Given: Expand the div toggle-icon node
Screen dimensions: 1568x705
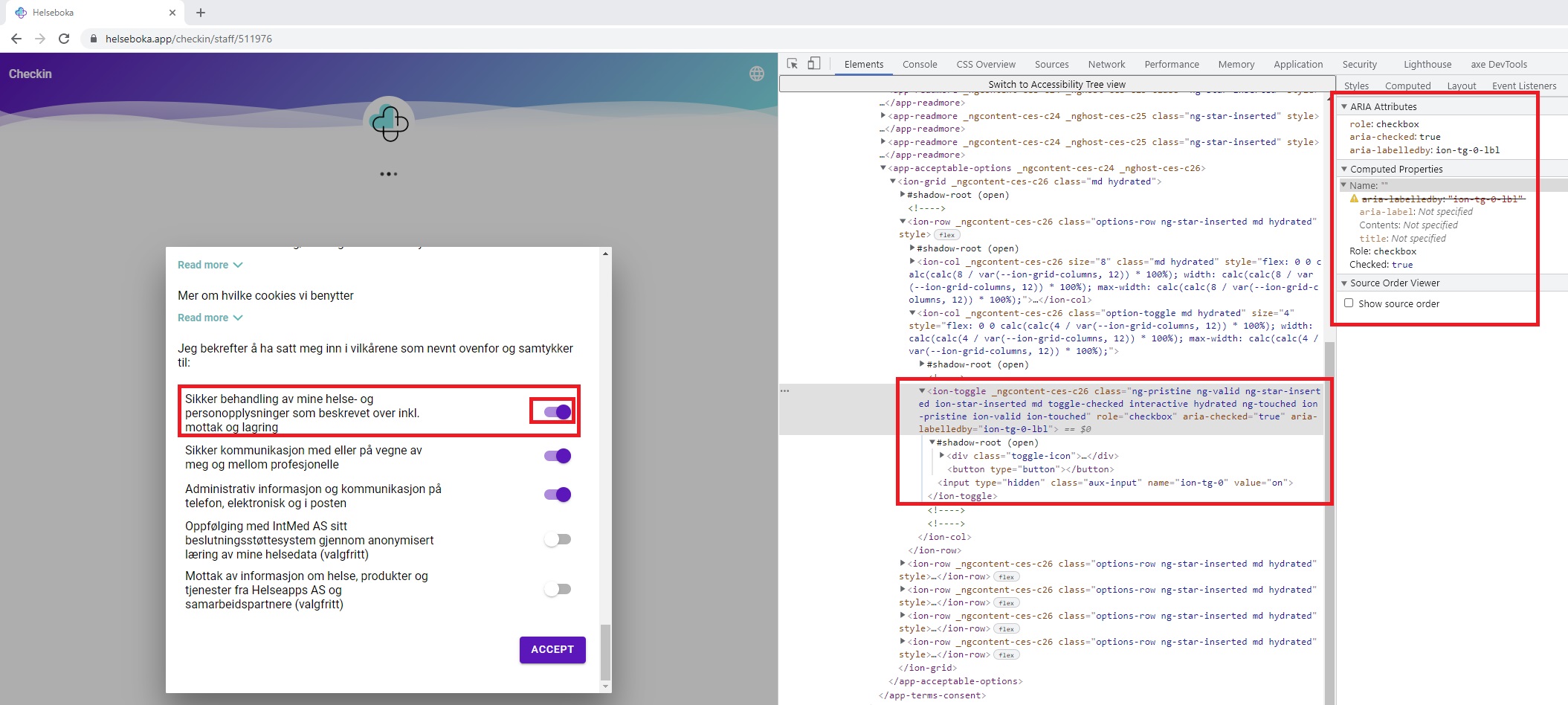Looking at the screenshot, I should 942,456.
